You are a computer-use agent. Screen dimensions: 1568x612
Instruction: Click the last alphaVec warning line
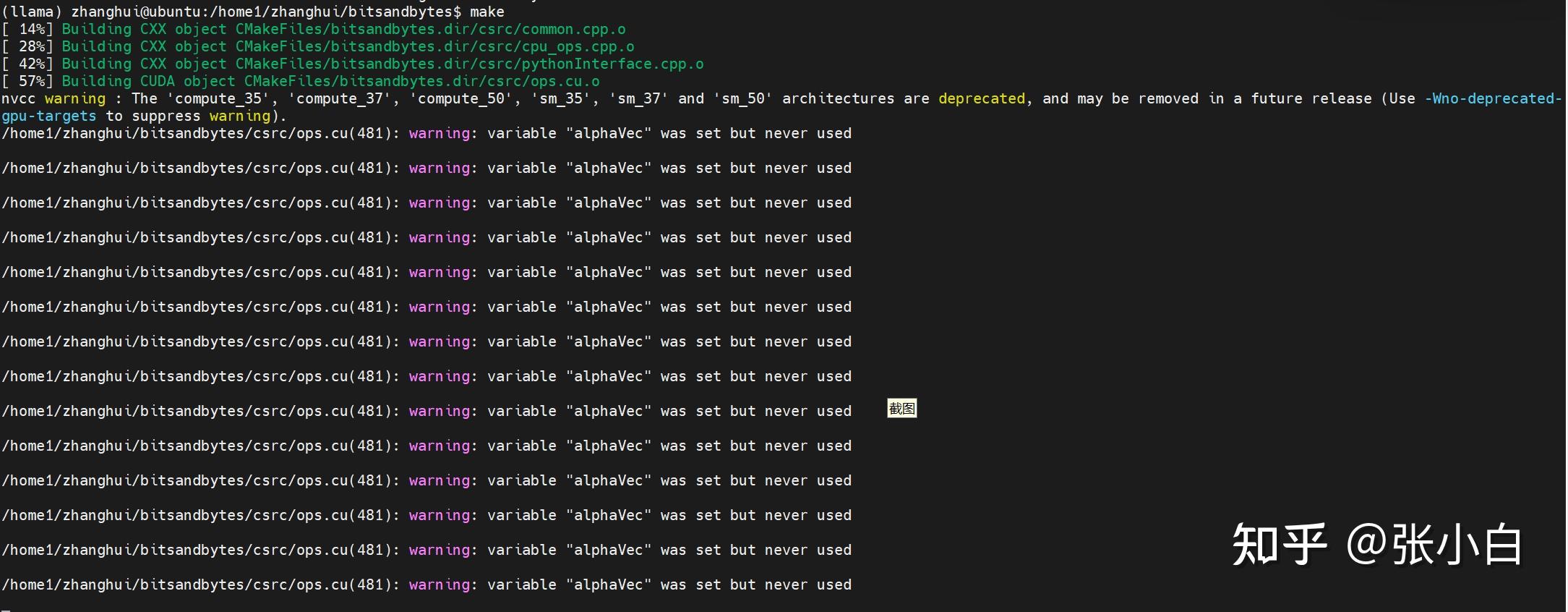click(427, 585)
